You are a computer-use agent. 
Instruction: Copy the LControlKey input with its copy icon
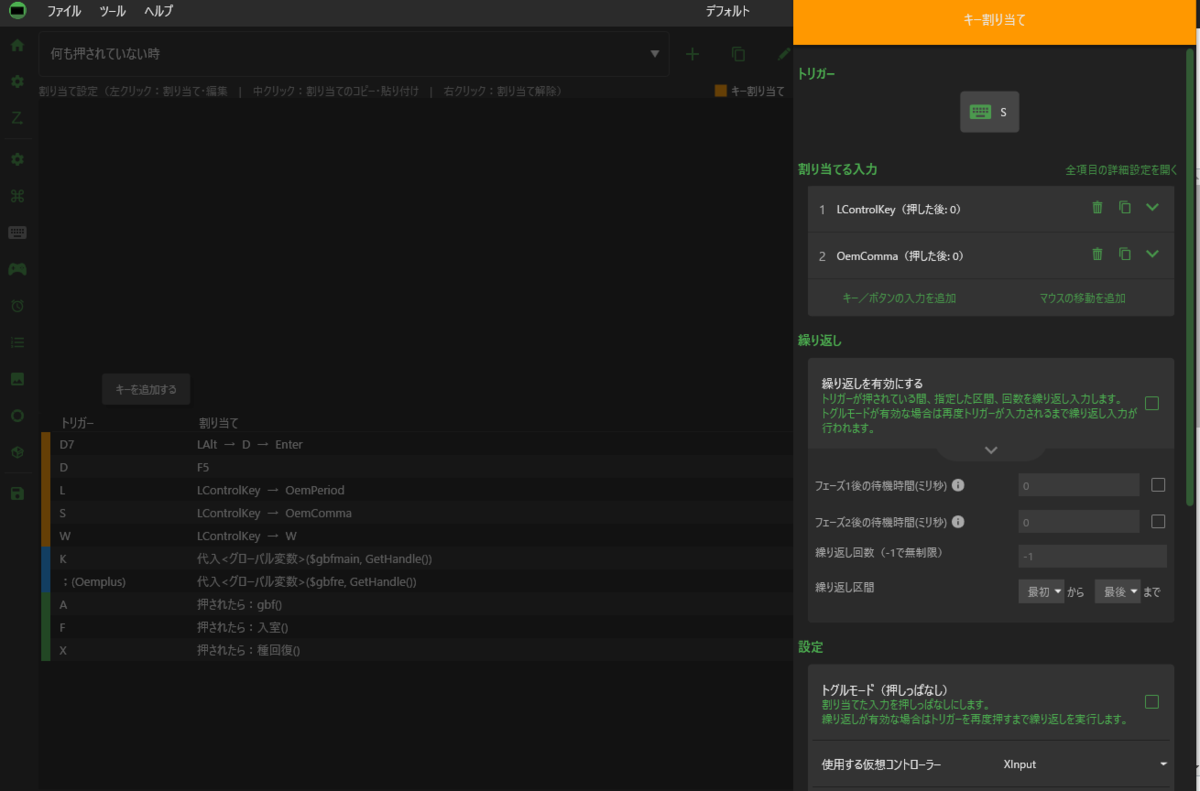pos(1124,208)
